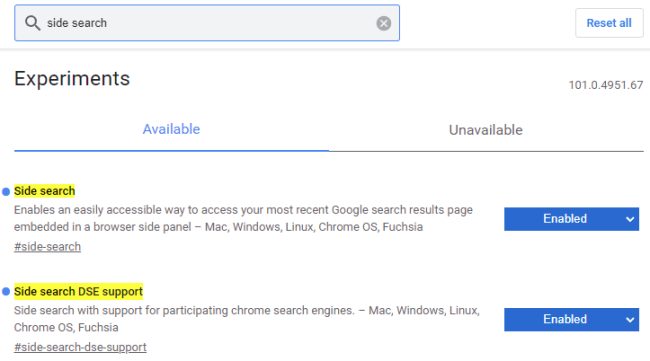This screenshot has height=361, width=650.
Task: Click the description about participating chrome search engines
Action: click(x=247, y=319)
